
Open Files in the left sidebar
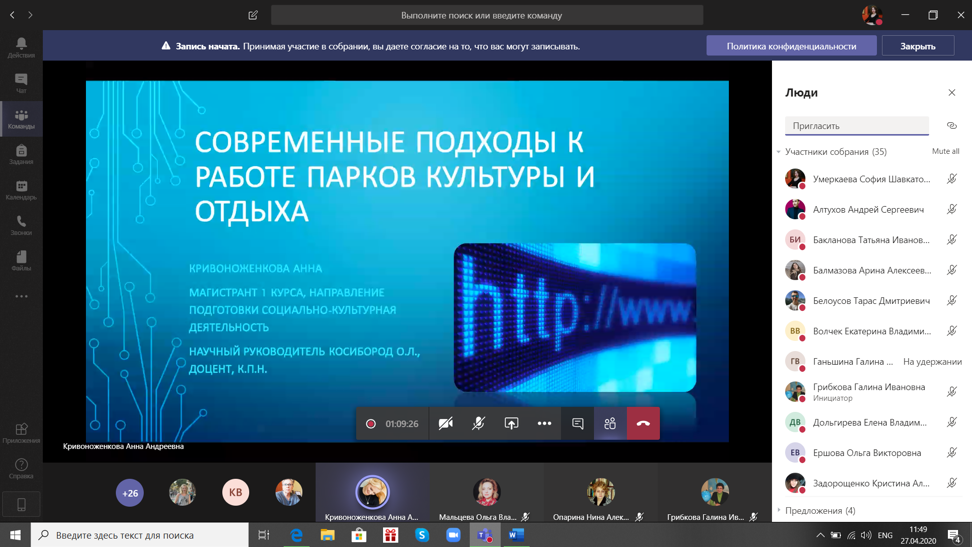coord(21,261)
